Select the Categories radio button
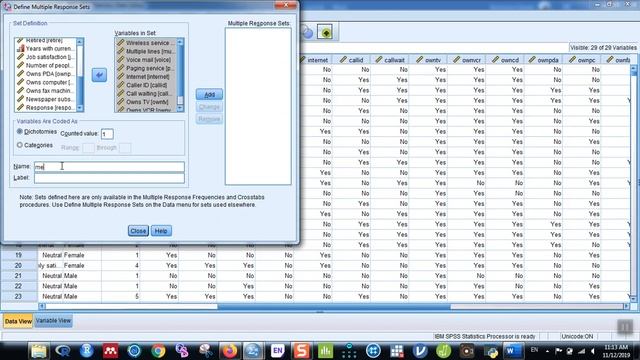The height and width of the screenshot is (360, 640). pyautogui.click(x=20, y=145)
